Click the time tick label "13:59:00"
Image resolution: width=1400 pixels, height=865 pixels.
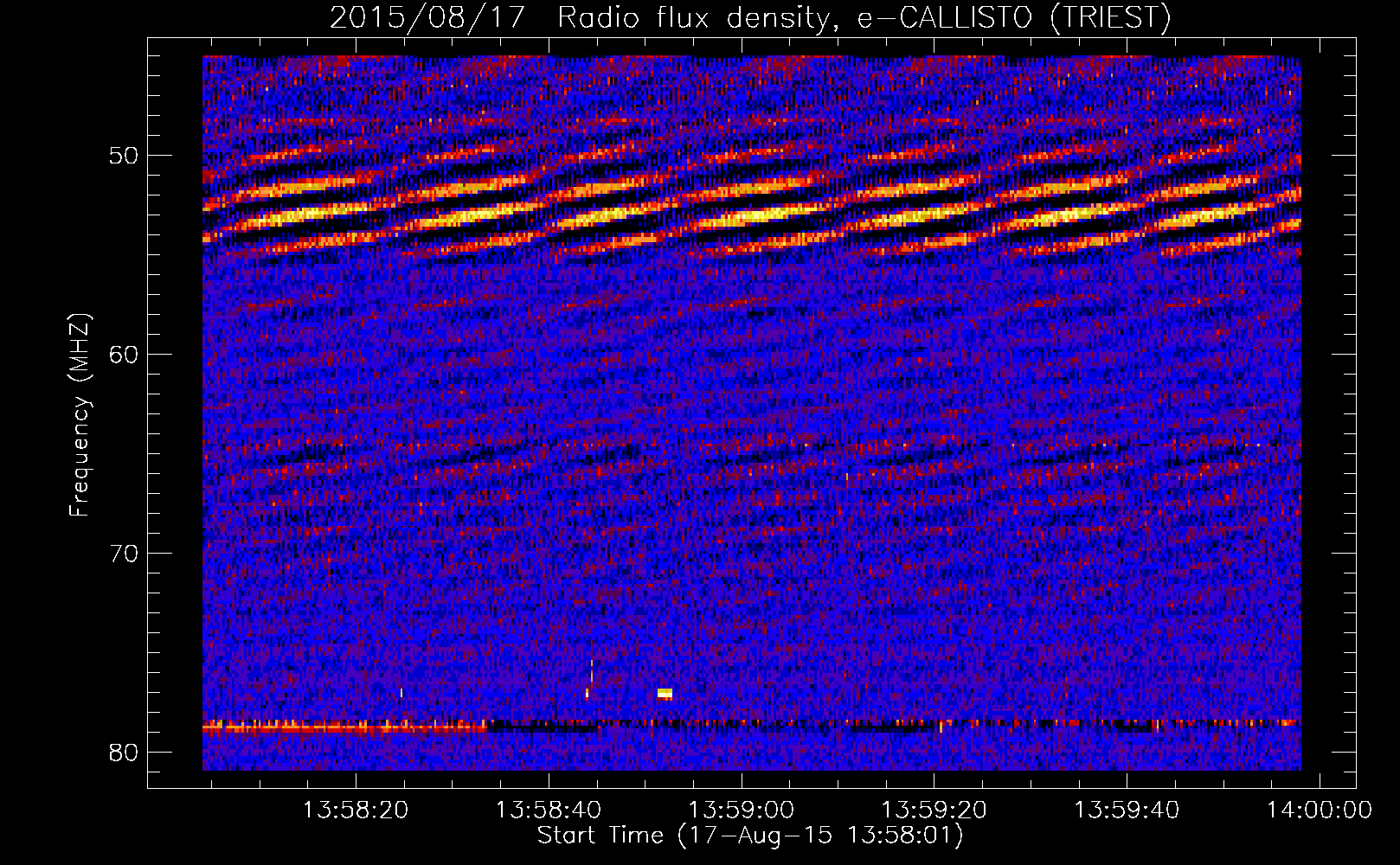[x=742, y=811]
